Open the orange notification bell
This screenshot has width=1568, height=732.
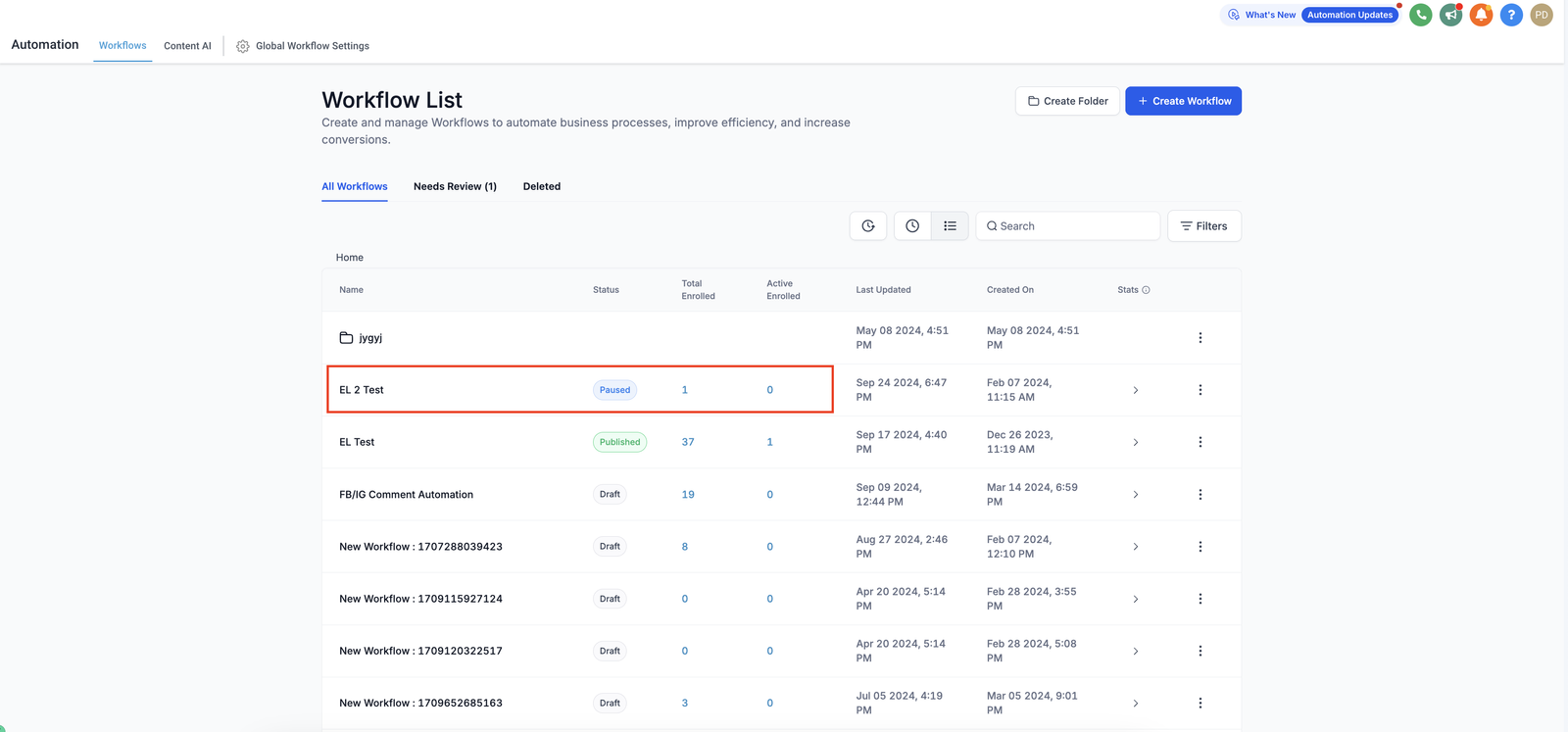(1481, 15)
